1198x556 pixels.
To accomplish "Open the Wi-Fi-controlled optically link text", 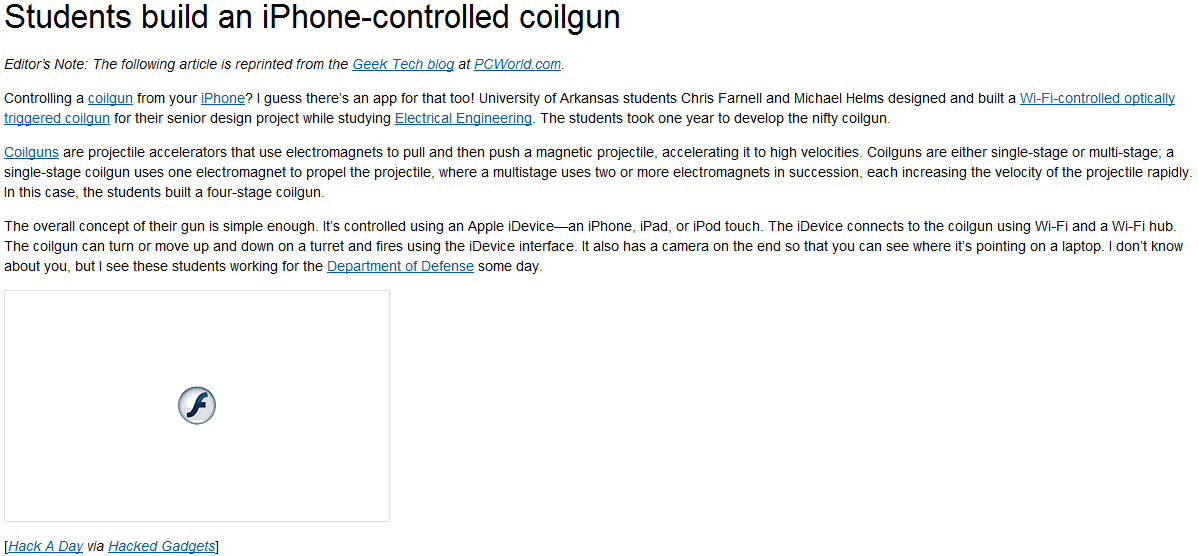I will [1097, 98].
